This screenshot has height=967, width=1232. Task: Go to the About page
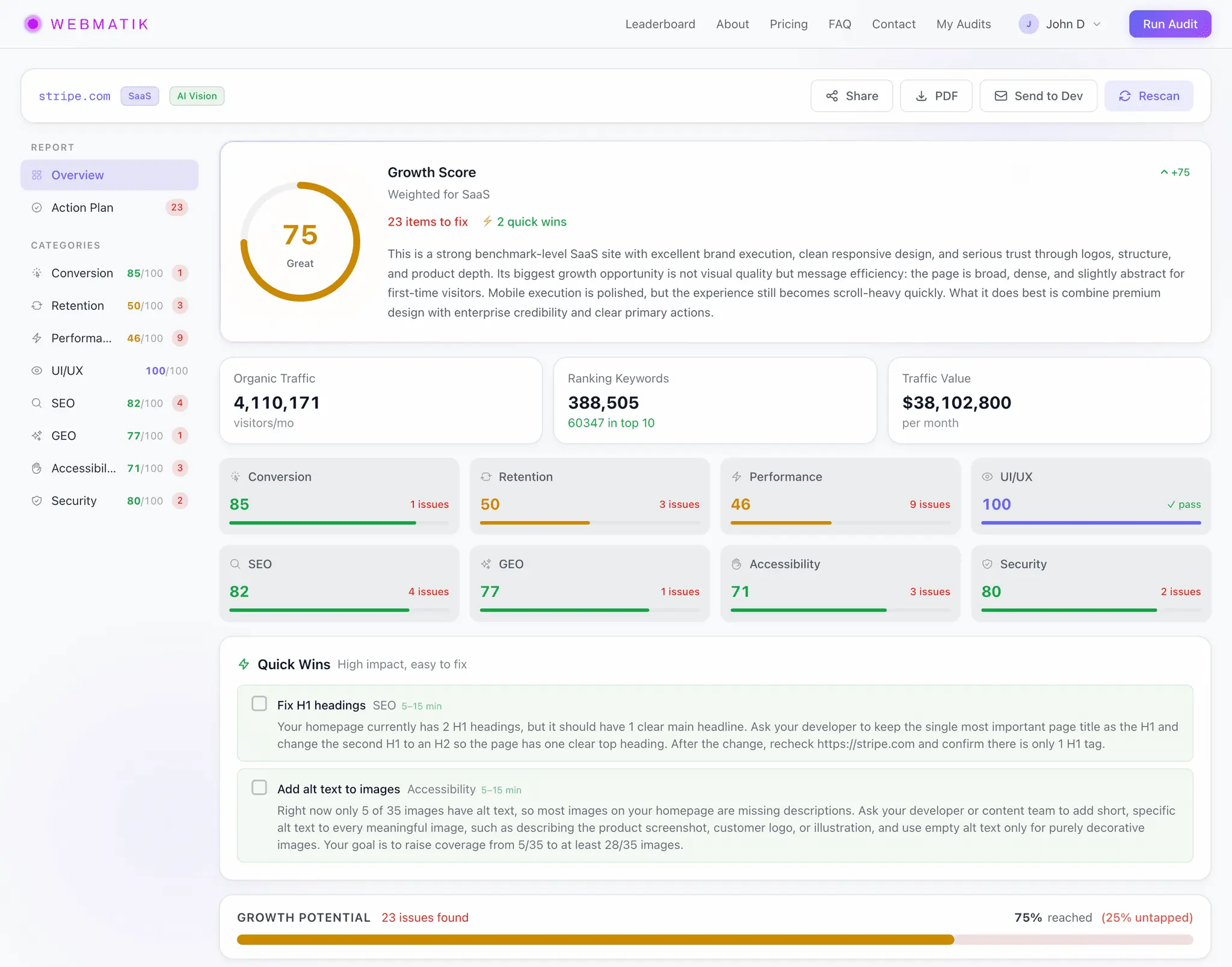pyautogui.click(x=732, y=24)
